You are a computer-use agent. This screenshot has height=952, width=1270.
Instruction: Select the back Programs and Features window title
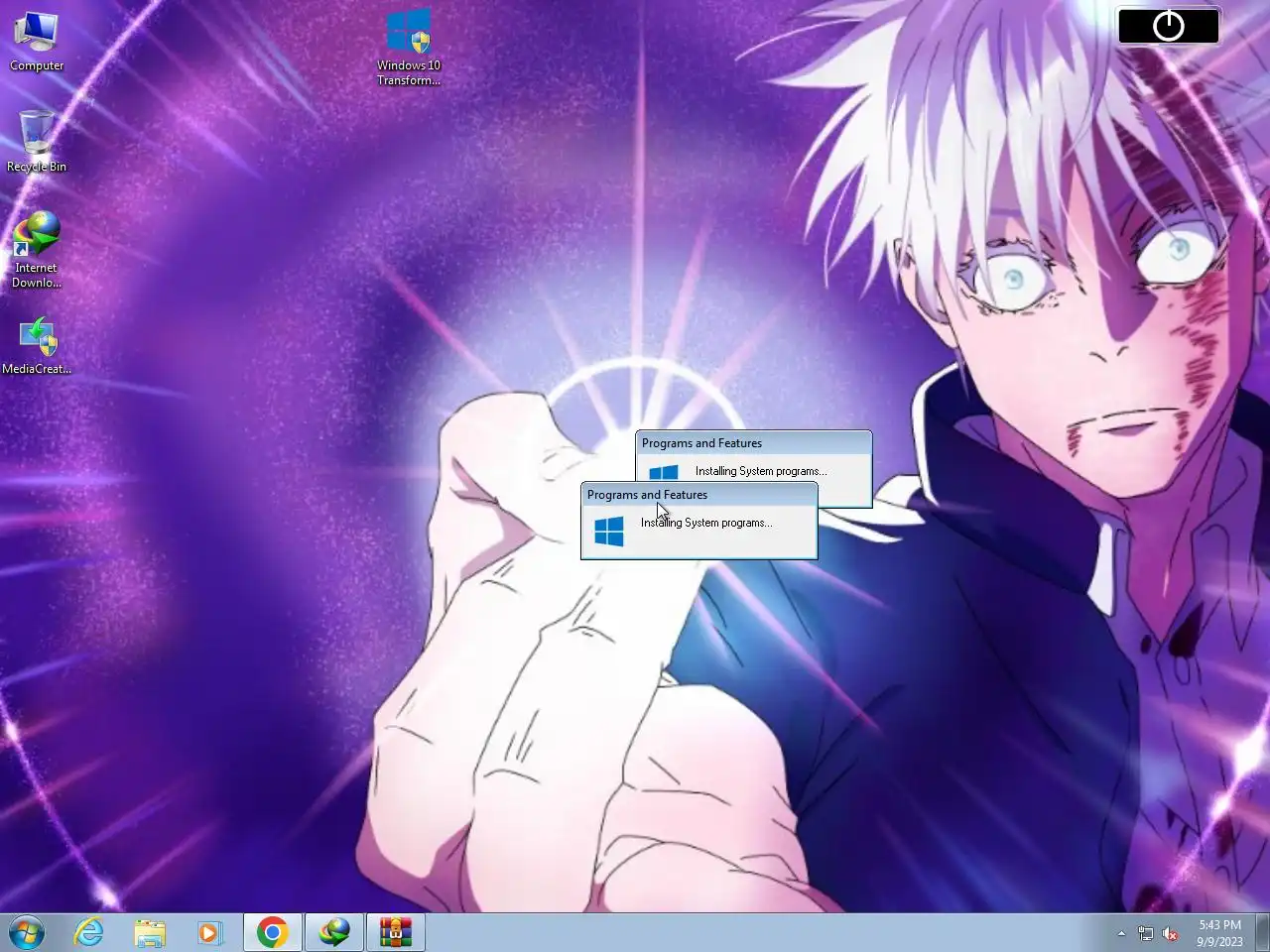click(x=701, y=443)
